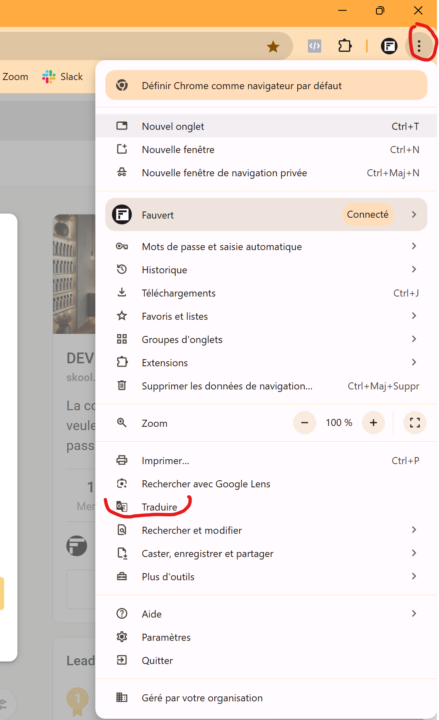Click the incognito private window icon
The width and height of the screenshot is (439, 720).
pos(122,173)
